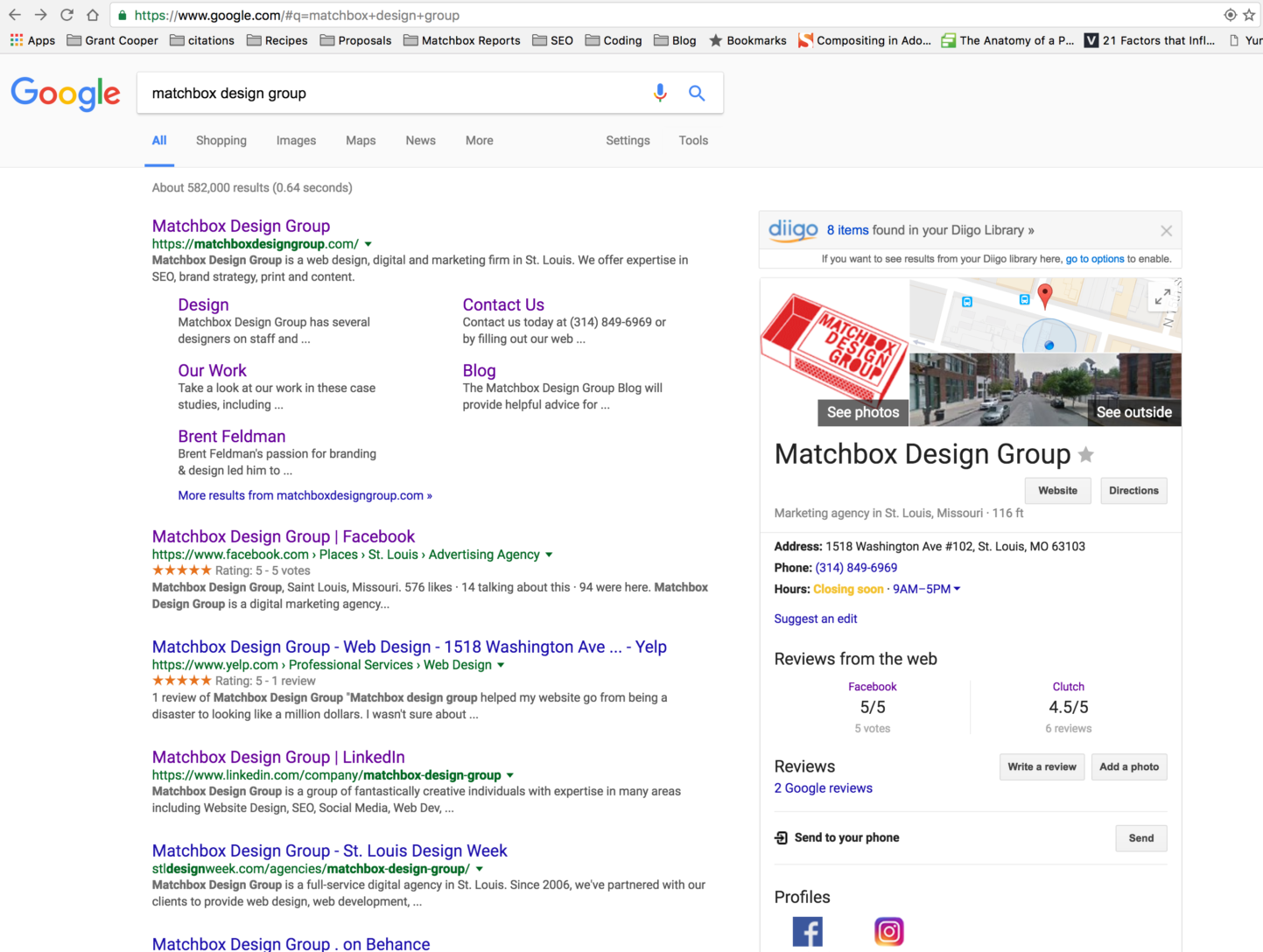1263x952 pixels.
Task: Open the Coding bookmark folder
Action: [613, 40]
